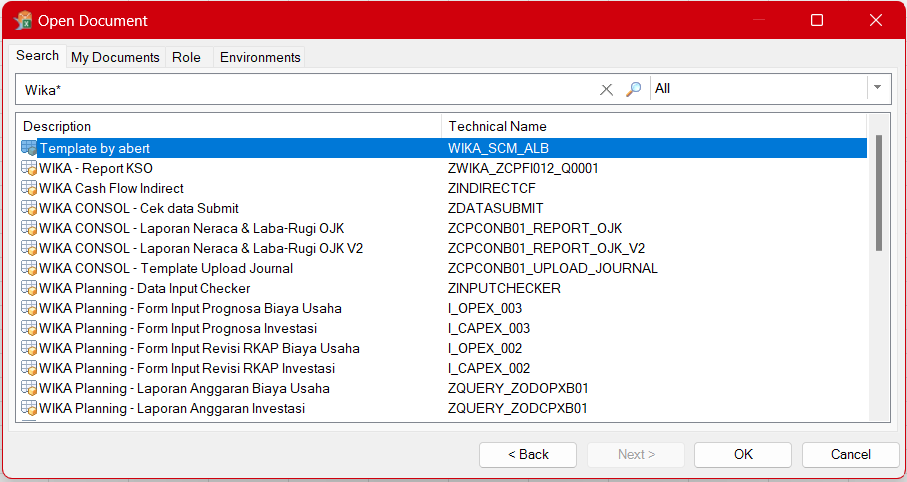Viewport: 907px width, 482px height.
Task: Open the Role tab
Action: point(186,57)
